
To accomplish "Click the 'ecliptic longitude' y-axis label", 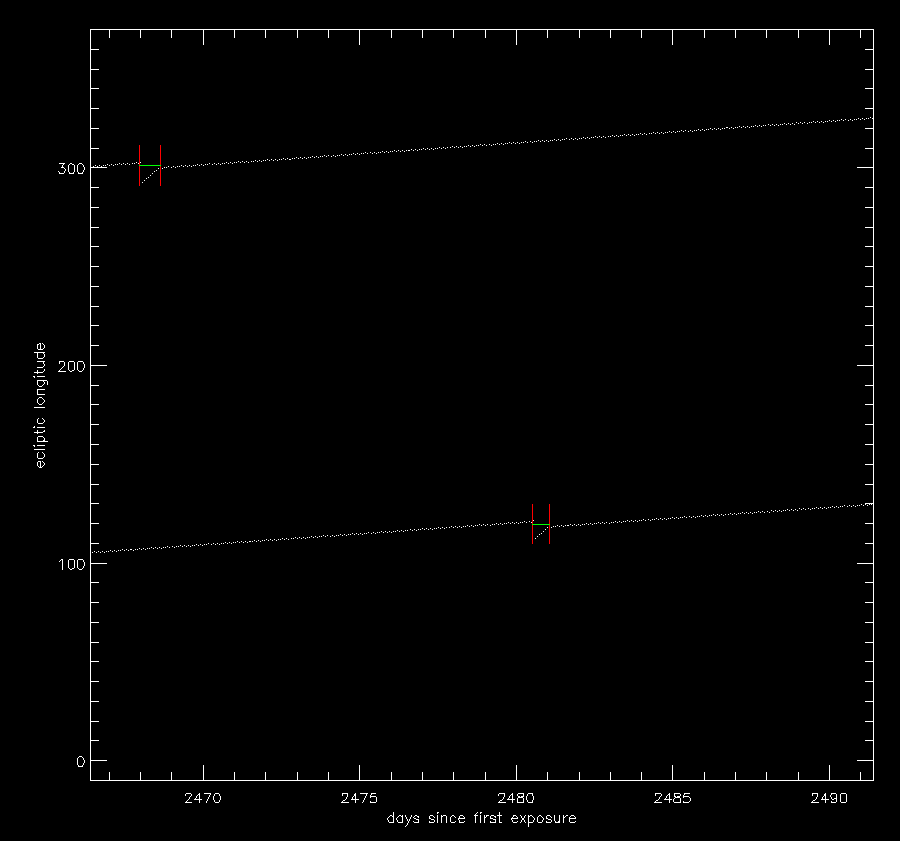I will click(x=40, y=405).
